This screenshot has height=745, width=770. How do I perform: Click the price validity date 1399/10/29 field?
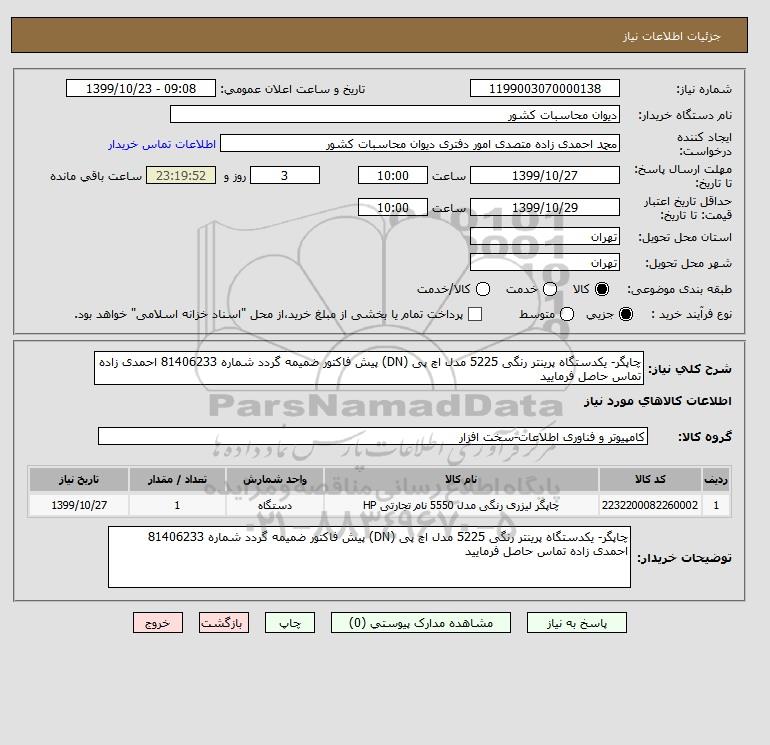pyautogui.click(x=545, y=207)
